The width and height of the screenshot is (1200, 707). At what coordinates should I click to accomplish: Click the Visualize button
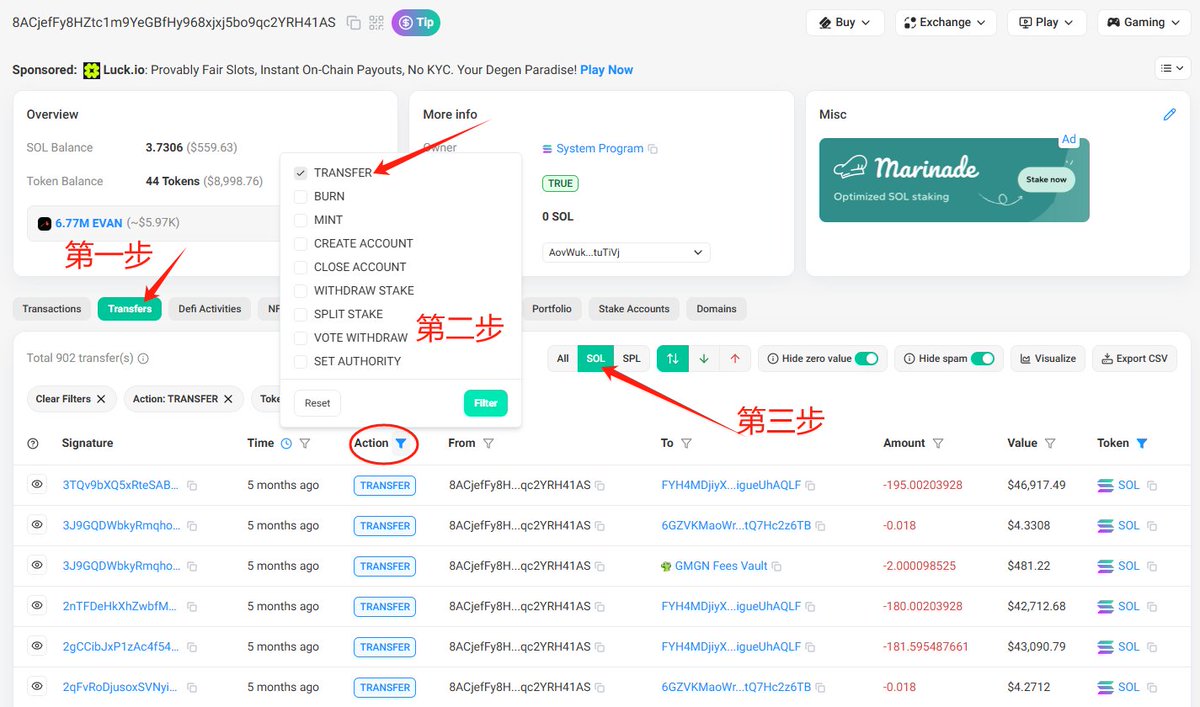(x=1048, y=358)
